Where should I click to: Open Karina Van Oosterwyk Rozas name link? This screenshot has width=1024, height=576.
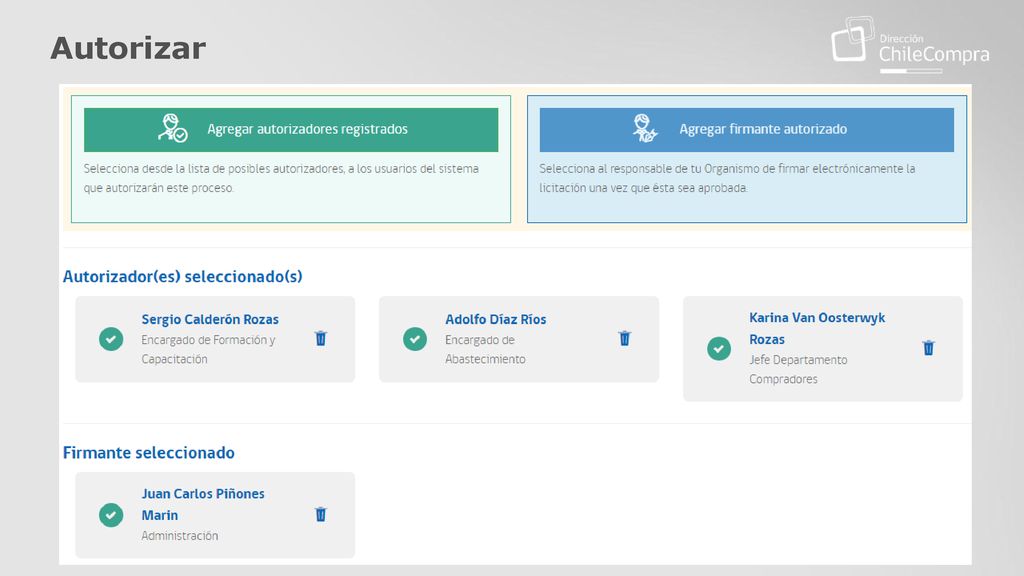point(817,328)
